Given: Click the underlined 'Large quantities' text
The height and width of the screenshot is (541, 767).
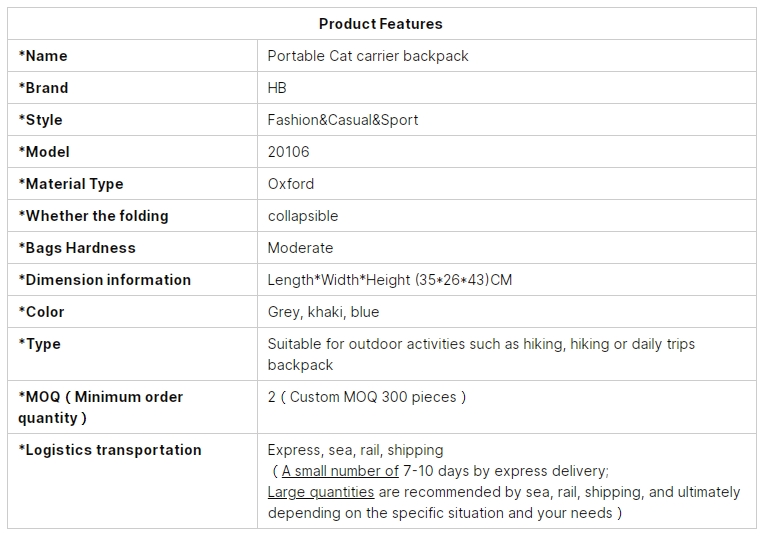Looking at the screenshot, I should tap(320, 492).
